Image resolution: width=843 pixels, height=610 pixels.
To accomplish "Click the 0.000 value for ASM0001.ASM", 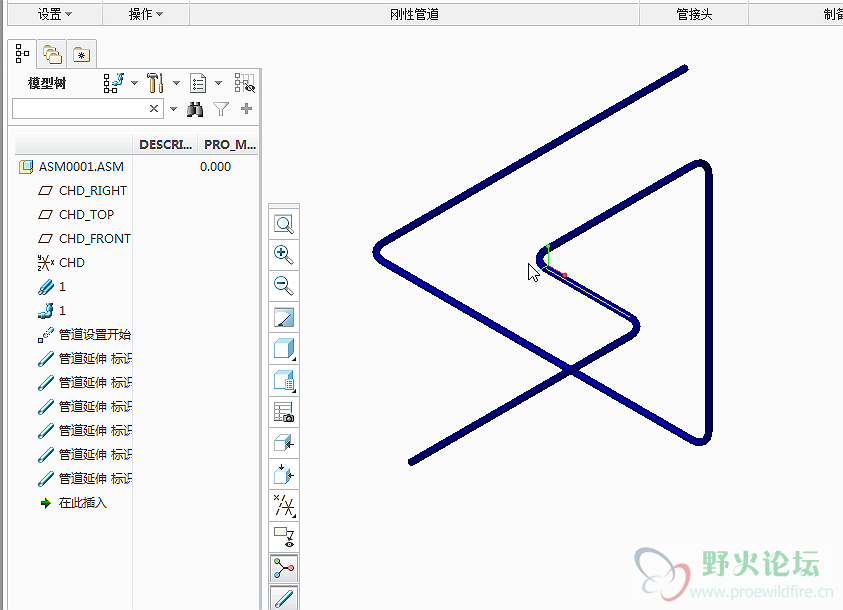I will point(215,167).
